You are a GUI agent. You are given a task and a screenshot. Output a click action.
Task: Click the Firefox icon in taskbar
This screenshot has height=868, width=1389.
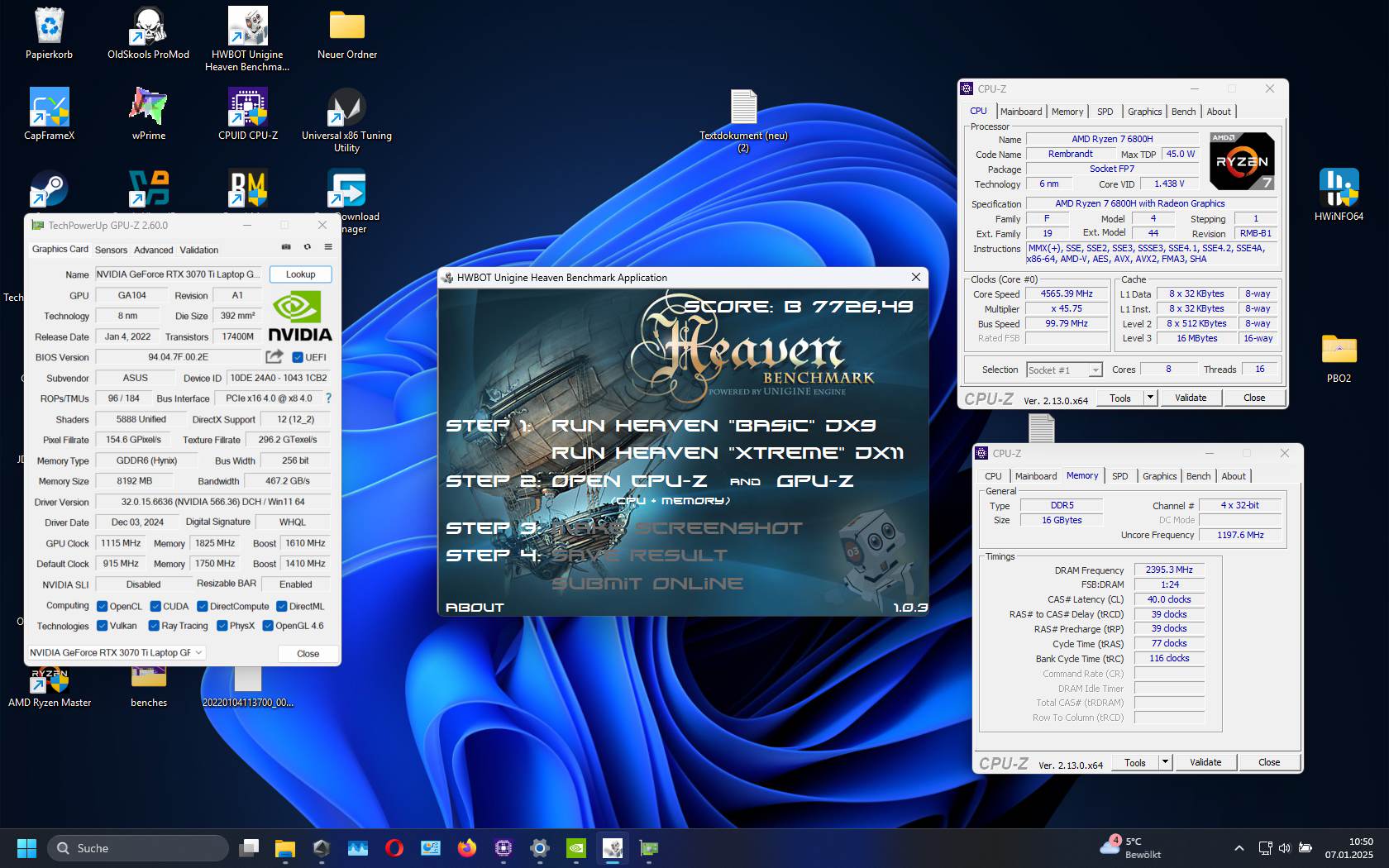click(x=467, y=848)
